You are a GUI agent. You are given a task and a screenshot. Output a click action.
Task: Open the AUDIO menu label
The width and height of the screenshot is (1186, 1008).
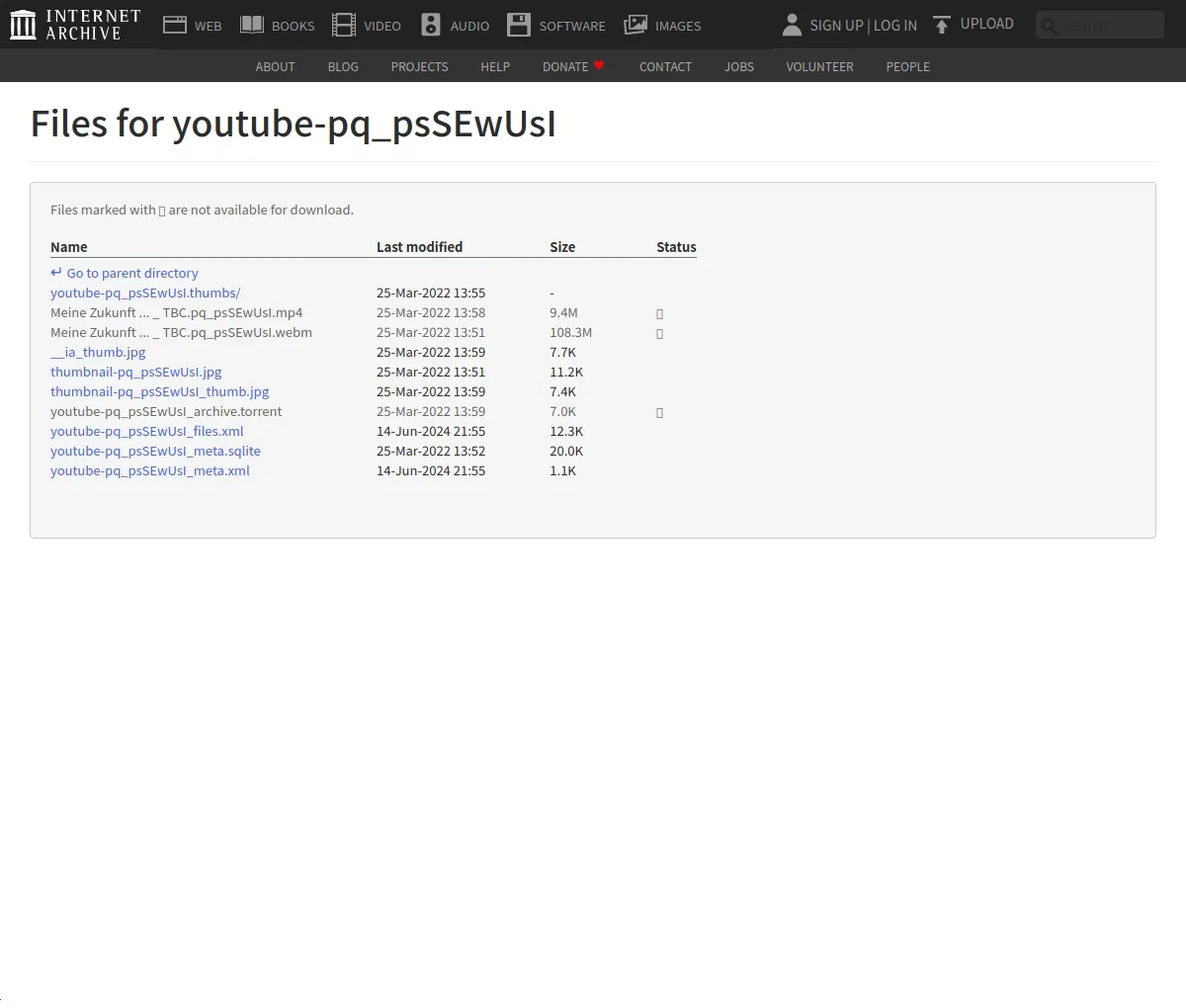[469, 27]
